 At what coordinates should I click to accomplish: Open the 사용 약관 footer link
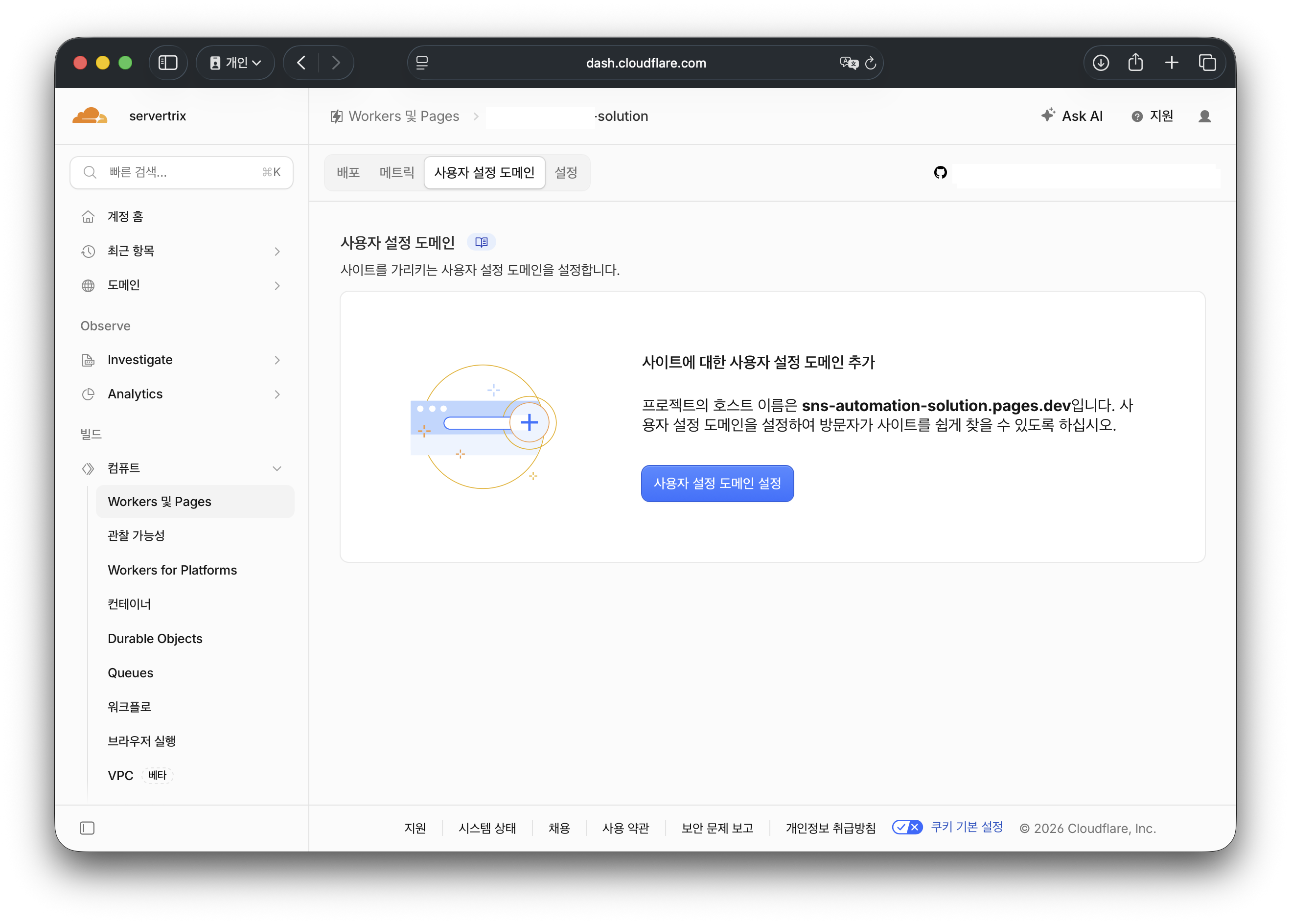(x=625, y=828)
